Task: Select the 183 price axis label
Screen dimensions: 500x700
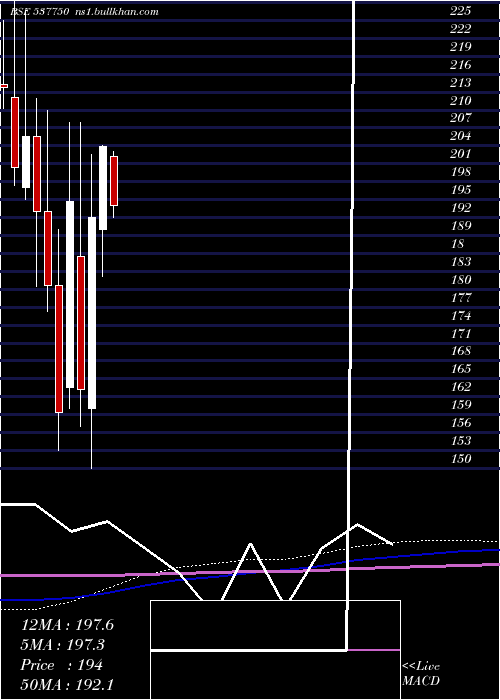Action: tap(460, 262)
